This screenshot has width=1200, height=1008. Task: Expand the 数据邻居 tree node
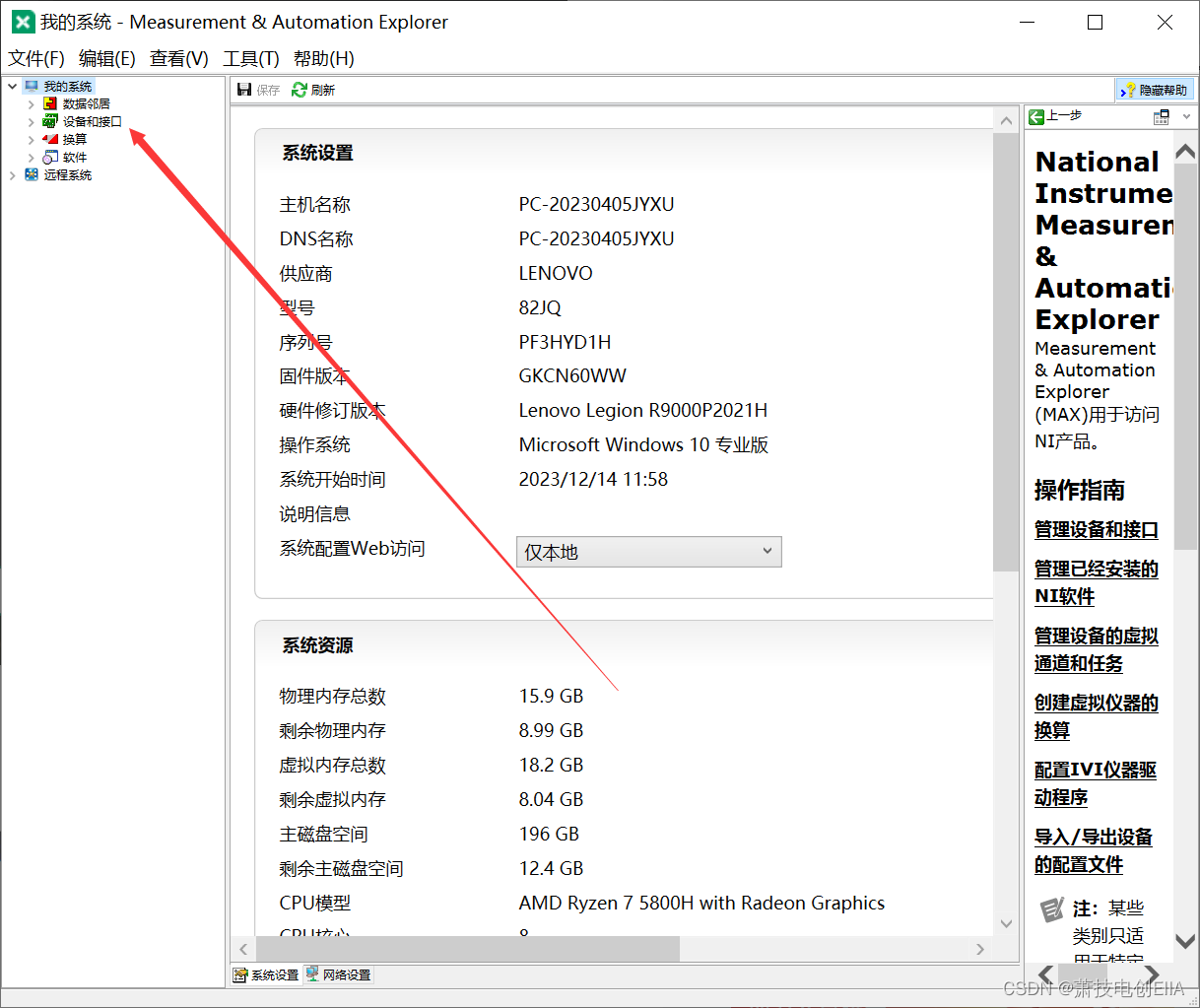[31, 103]
